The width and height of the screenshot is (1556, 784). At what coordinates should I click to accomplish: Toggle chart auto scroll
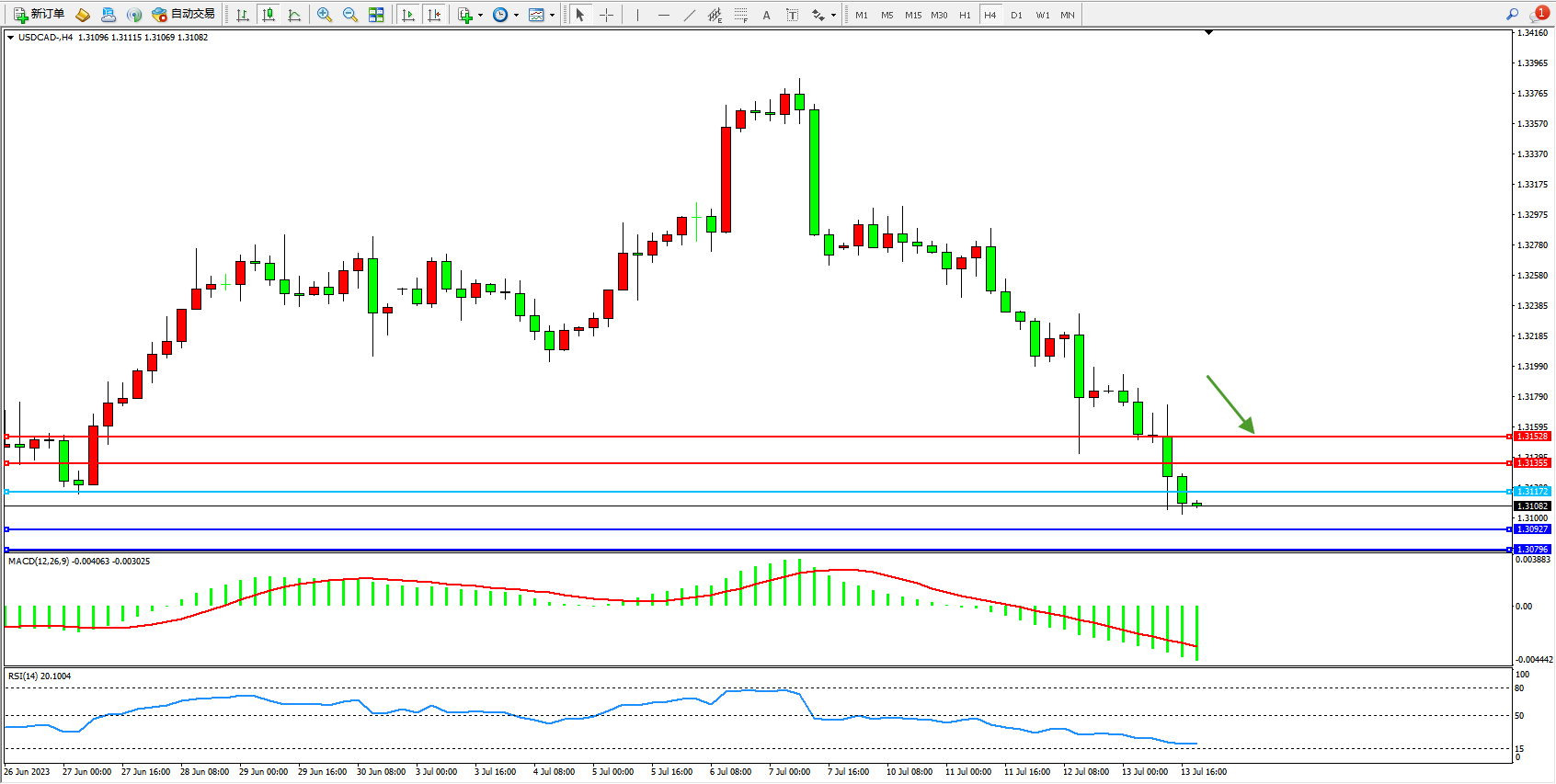click(x=408, y=15)
